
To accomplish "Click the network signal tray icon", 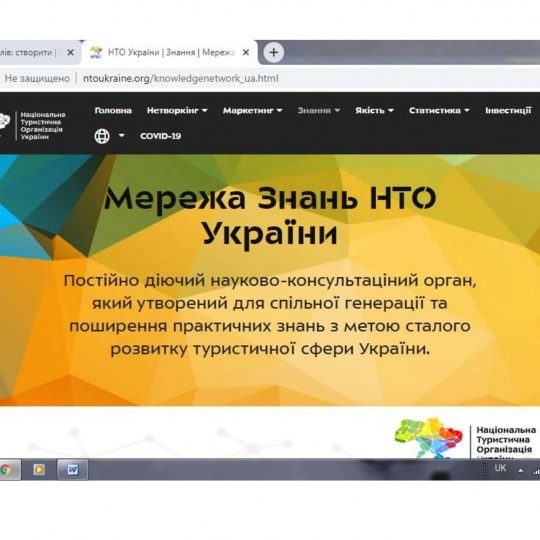I will coord(536,472).
